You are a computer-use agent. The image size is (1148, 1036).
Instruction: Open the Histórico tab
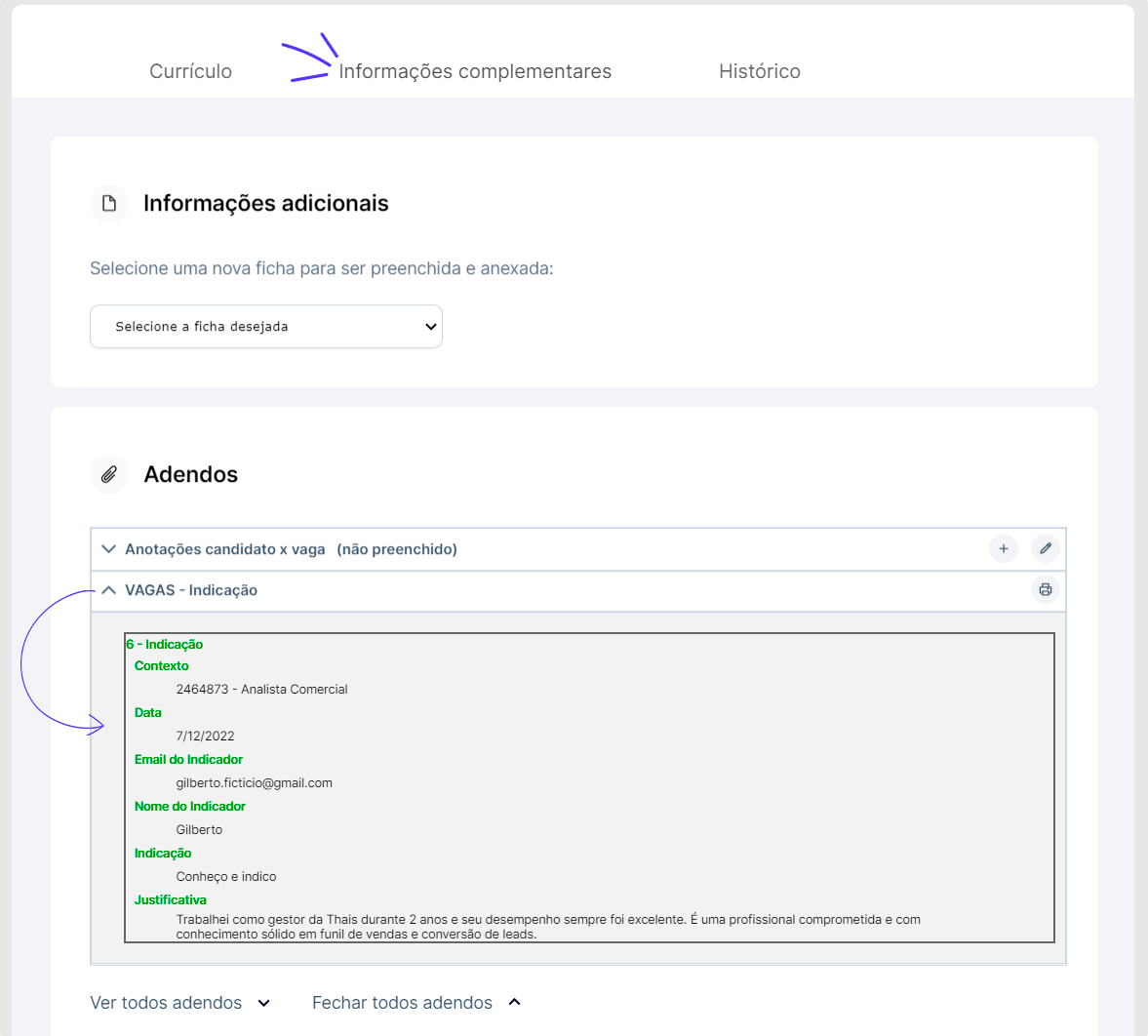[x=759, y=71]
